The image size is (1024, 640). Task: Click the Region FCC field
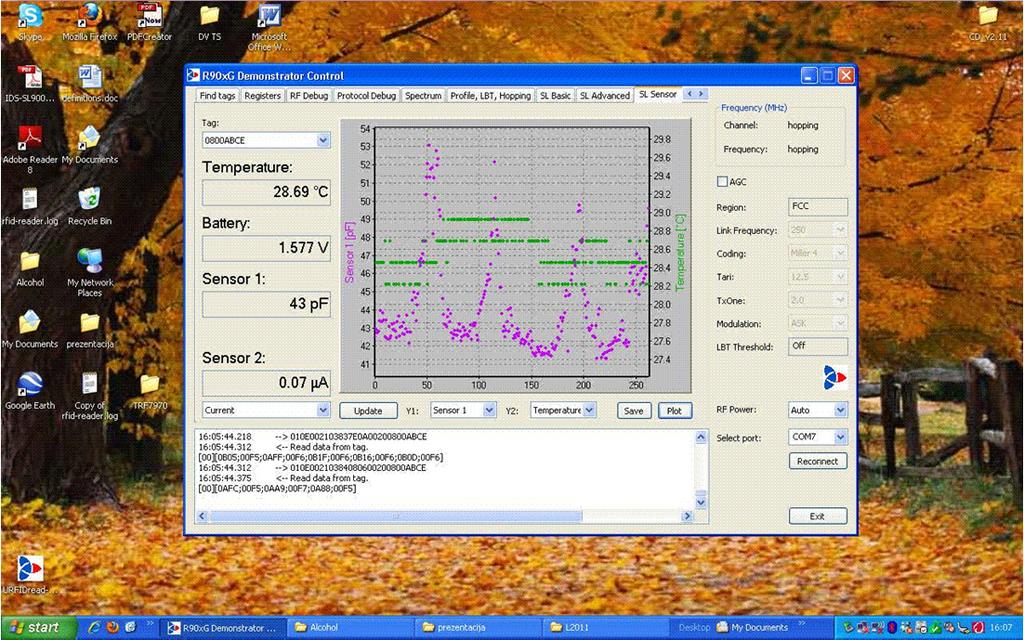818,206
